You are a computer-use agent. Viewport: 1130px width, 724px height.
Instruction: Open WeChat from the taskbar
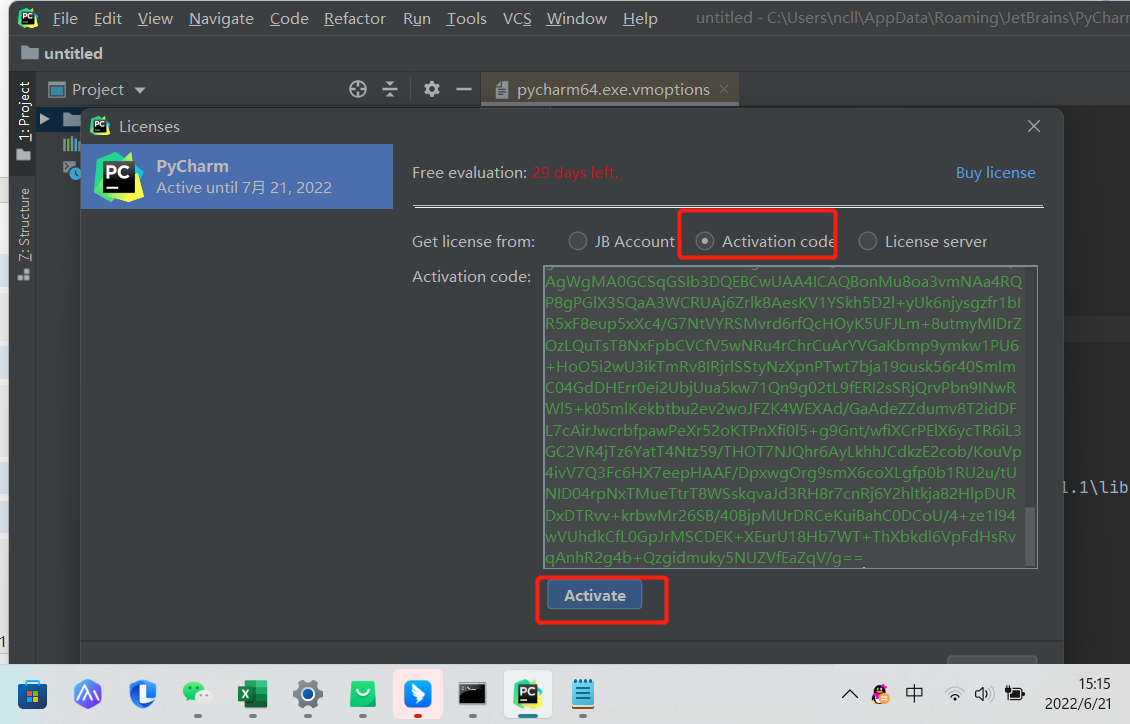[197, 694]
